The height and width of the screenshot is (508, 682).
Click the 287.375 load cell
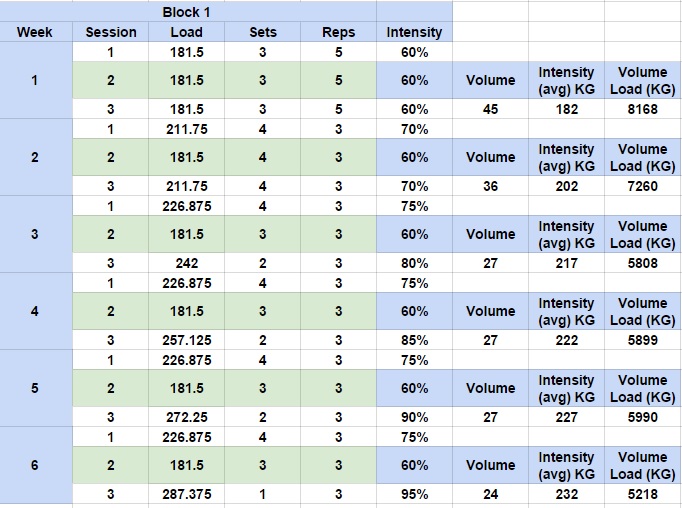[x=187, y=494]
